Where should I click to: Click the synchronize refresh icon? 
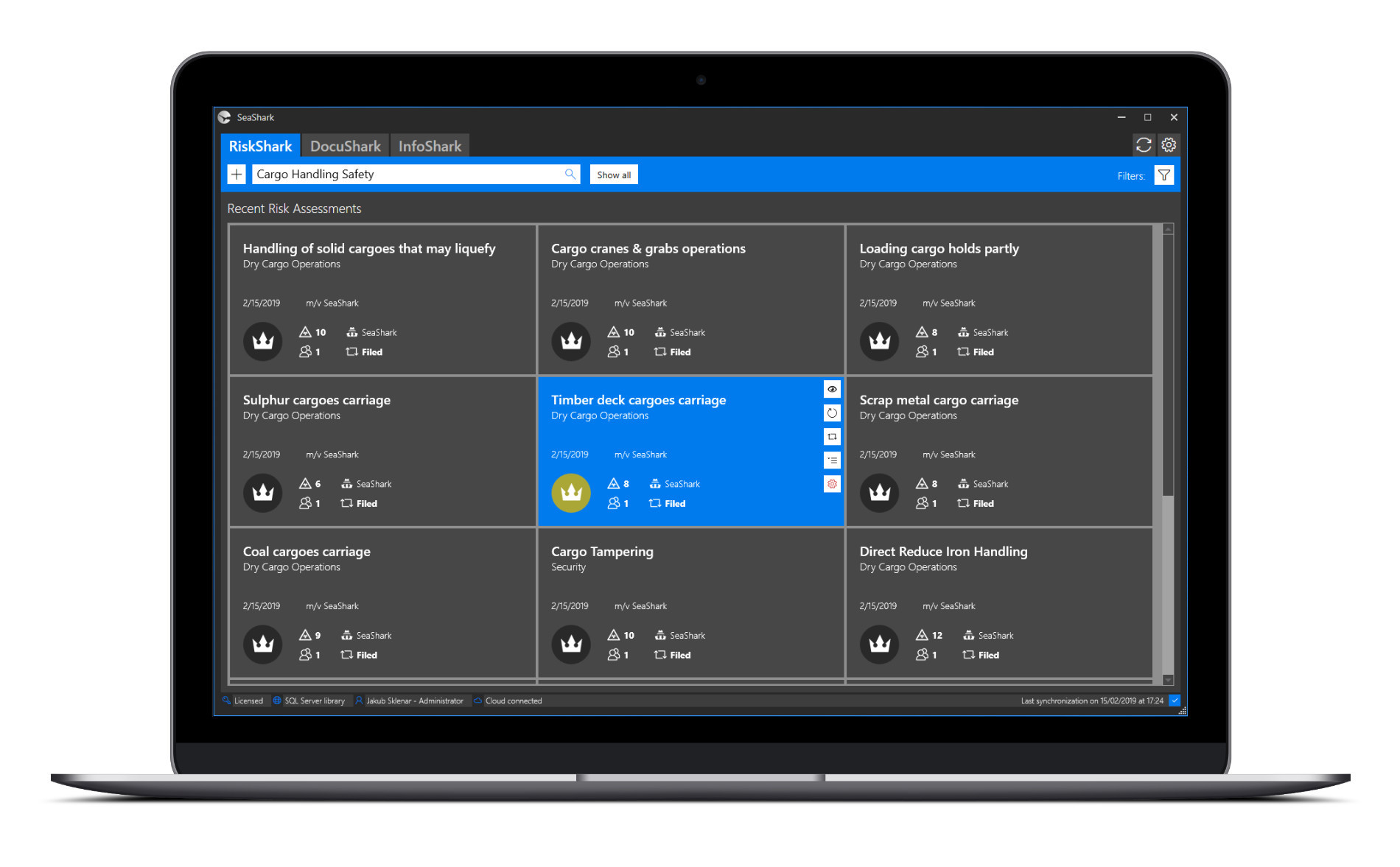click(1143, 145)
